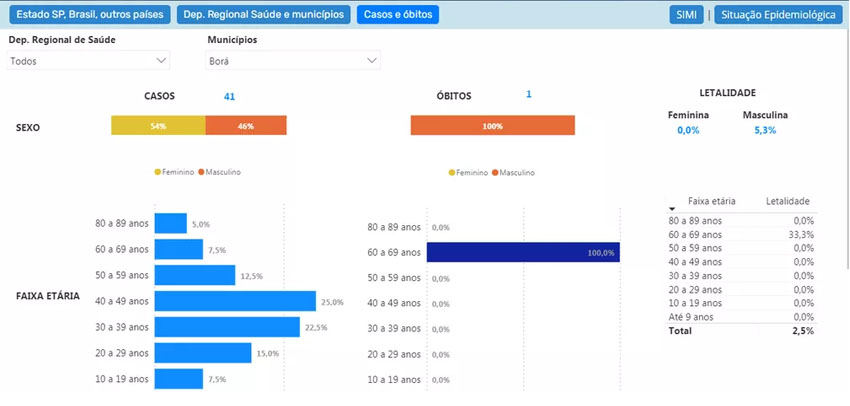This screenshot has width=850, height=406.
Task: Click the Feminino legend dot under Casos
Action: point(158,172)
